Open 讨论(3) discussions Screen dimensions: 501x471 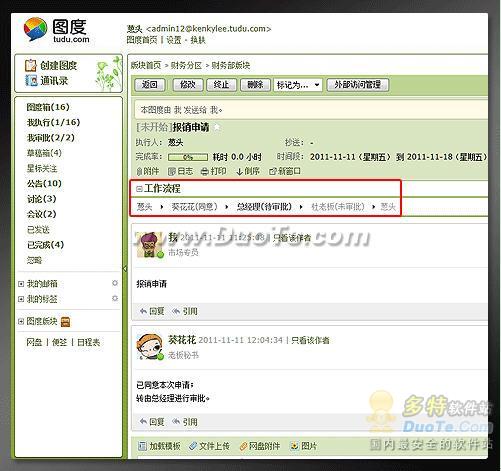pos(41,199)
